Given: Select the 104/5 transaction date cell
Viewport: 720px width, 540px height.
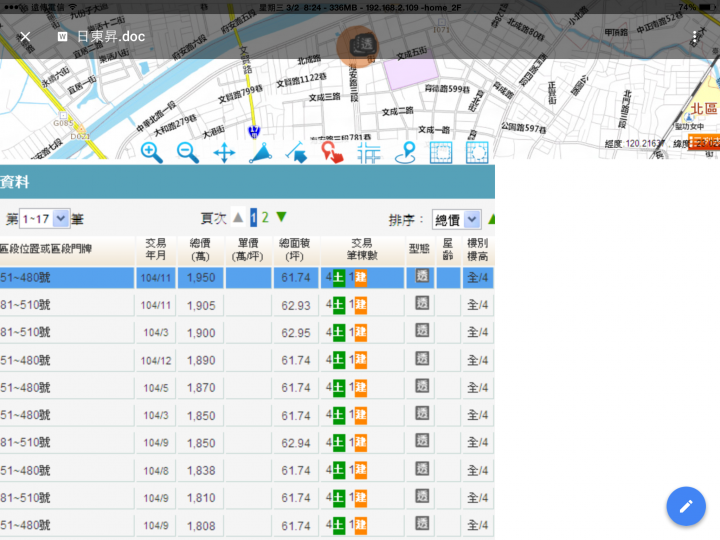Looking at the screenshot, I should coord(156,388).
